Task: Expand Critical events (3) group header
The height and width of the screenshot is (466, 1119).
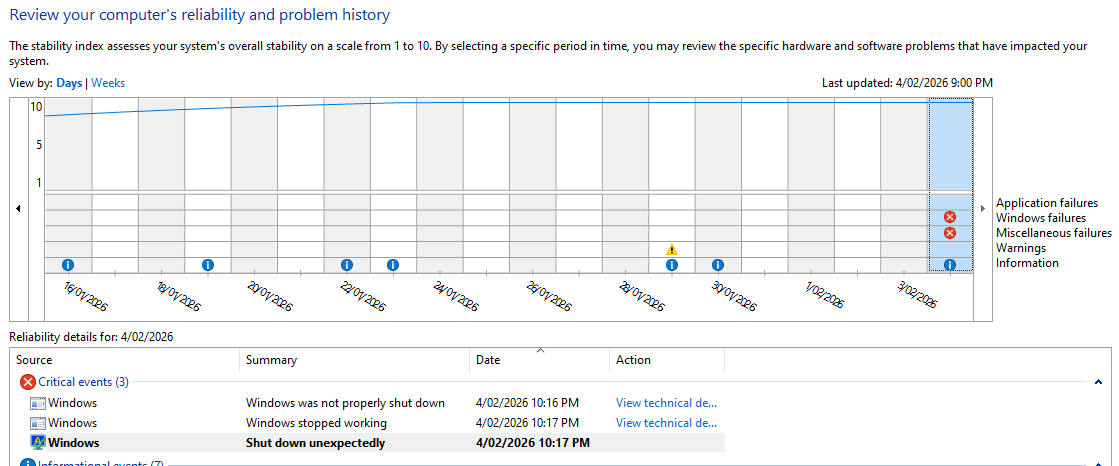Action: 83,382
